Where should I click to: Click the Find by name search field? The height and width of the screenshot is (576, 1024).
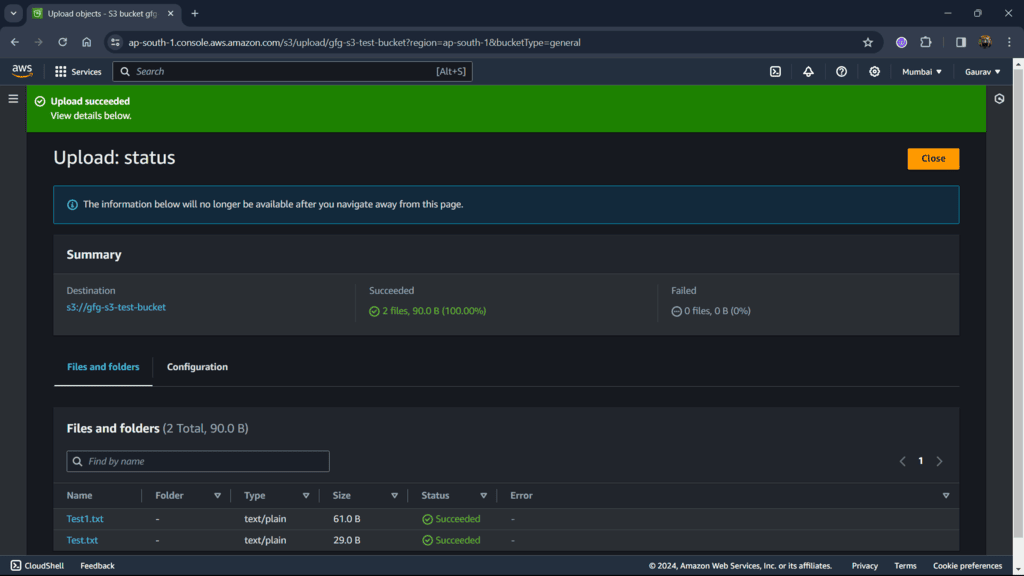tap(198, 461)
